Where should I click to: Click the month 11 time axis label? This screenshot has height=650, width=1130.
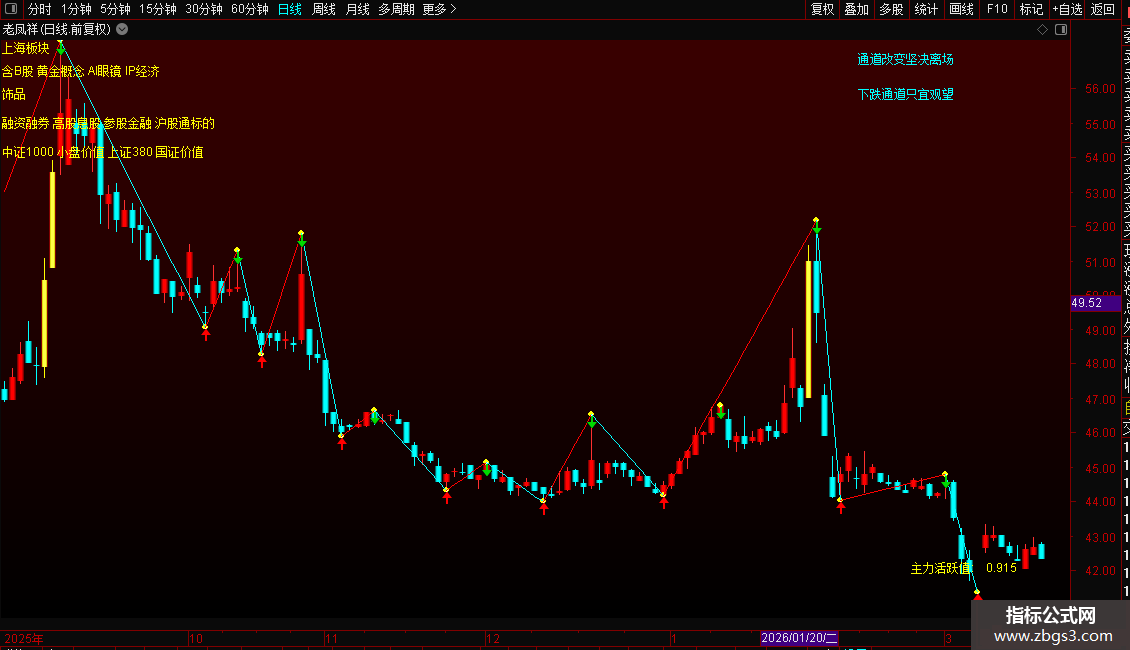331,638
